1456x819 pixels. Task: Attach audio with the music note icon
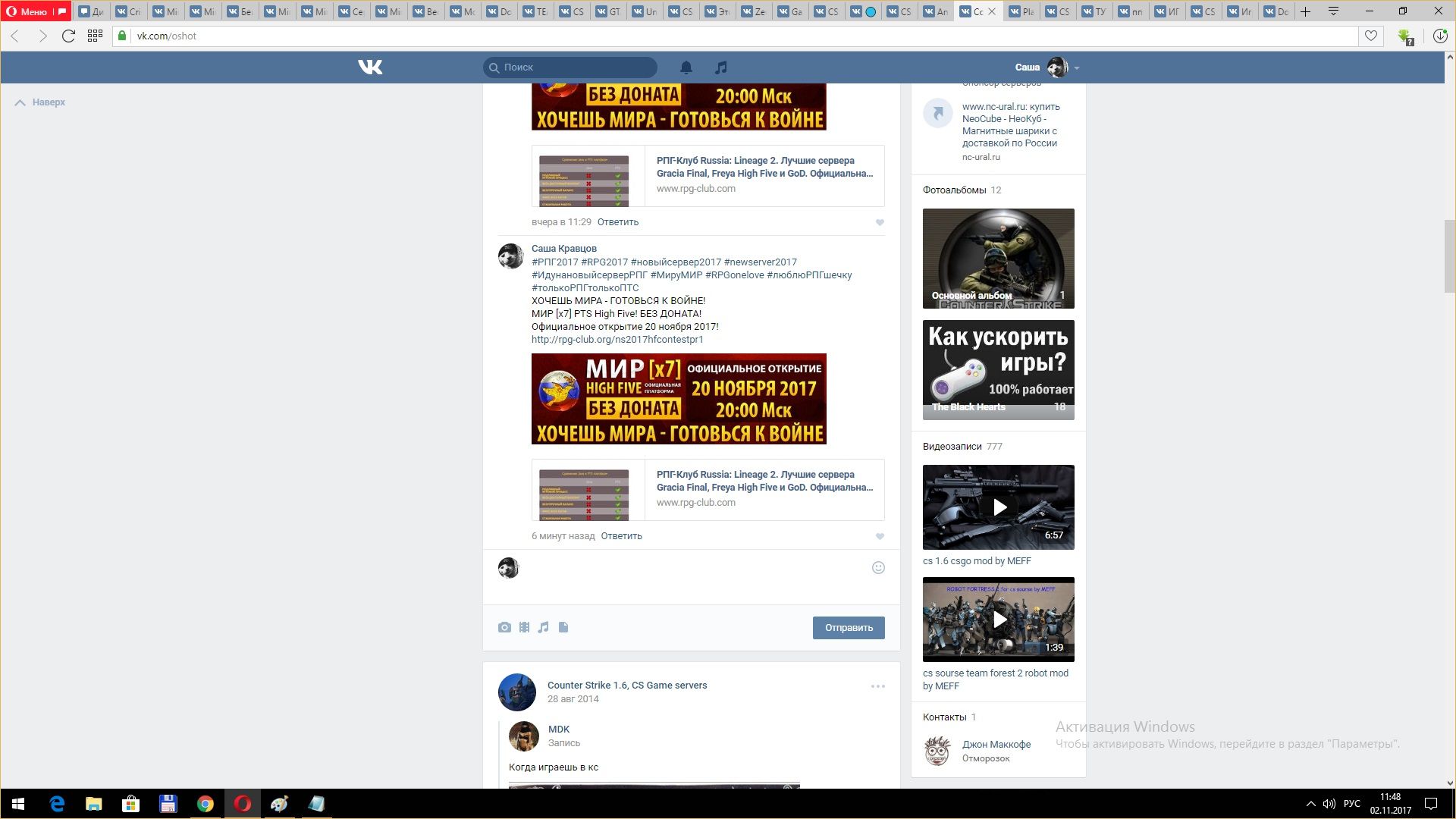tap(544, 627)
